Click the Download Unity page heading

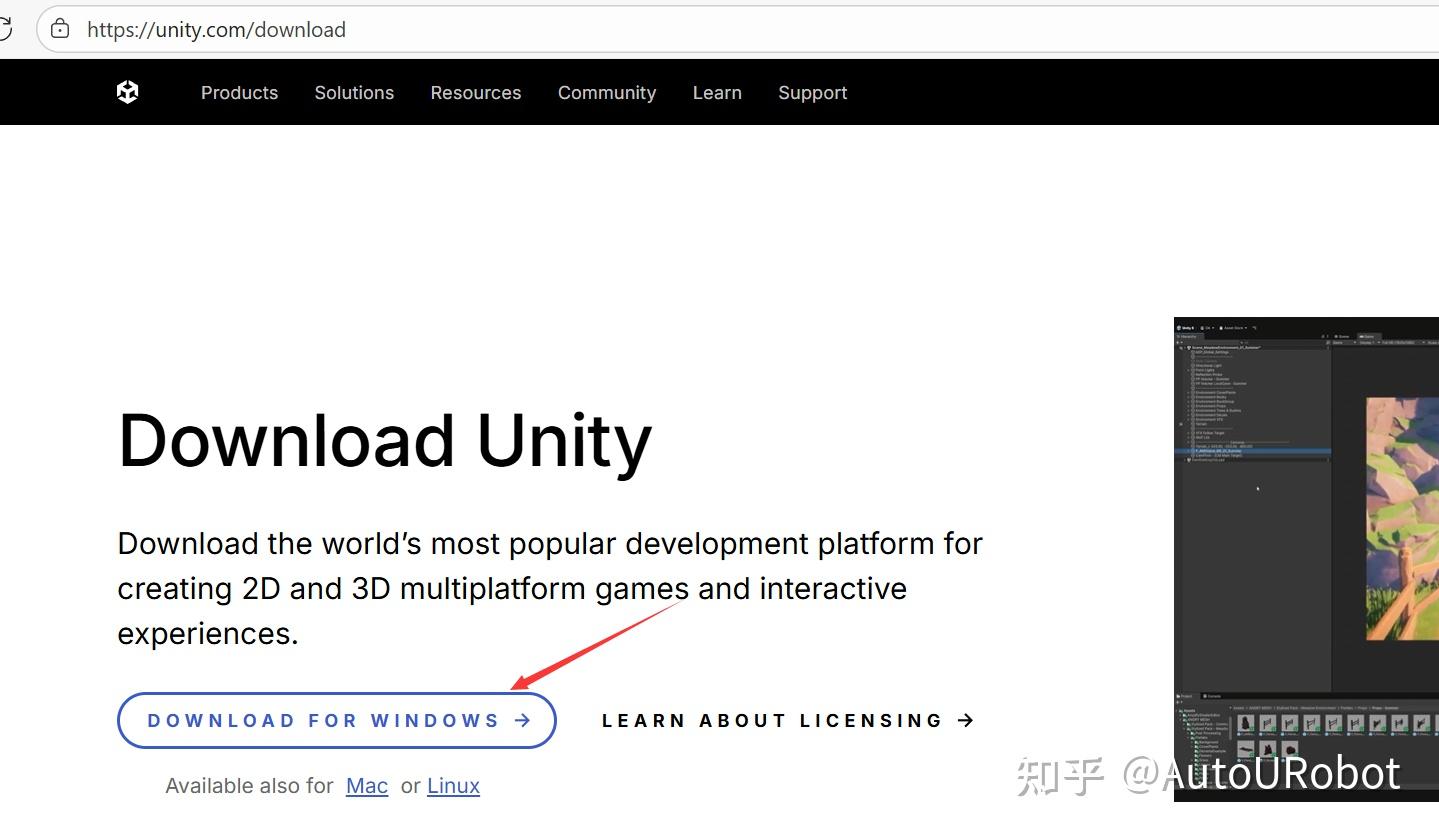(x=383, y=440)
